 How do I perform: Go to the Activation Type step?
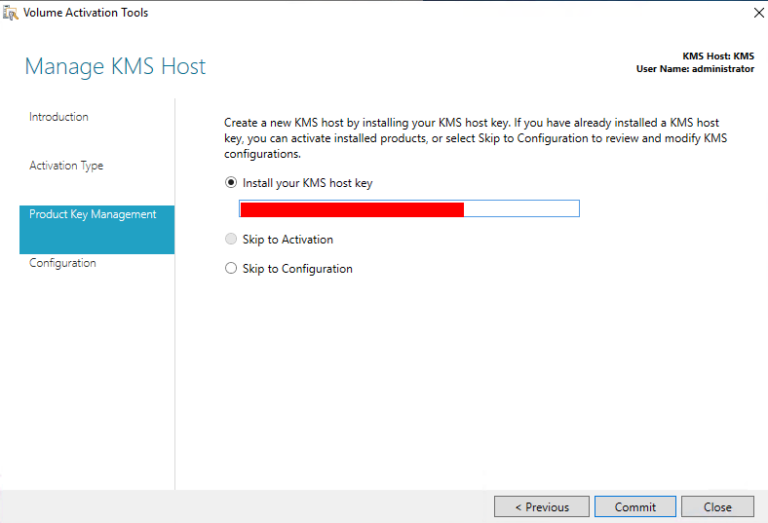pyautogui.click(x=66, y=166)
